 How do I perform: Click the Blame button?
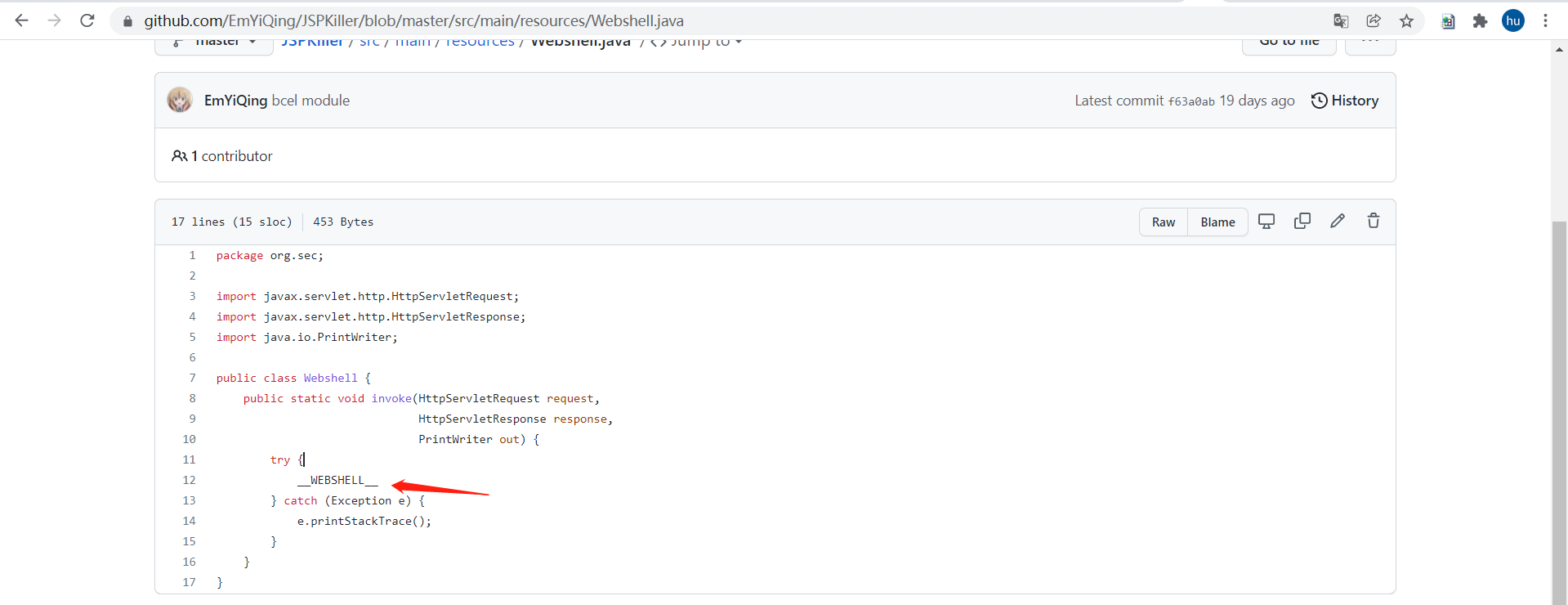[x=1217, y=222]
